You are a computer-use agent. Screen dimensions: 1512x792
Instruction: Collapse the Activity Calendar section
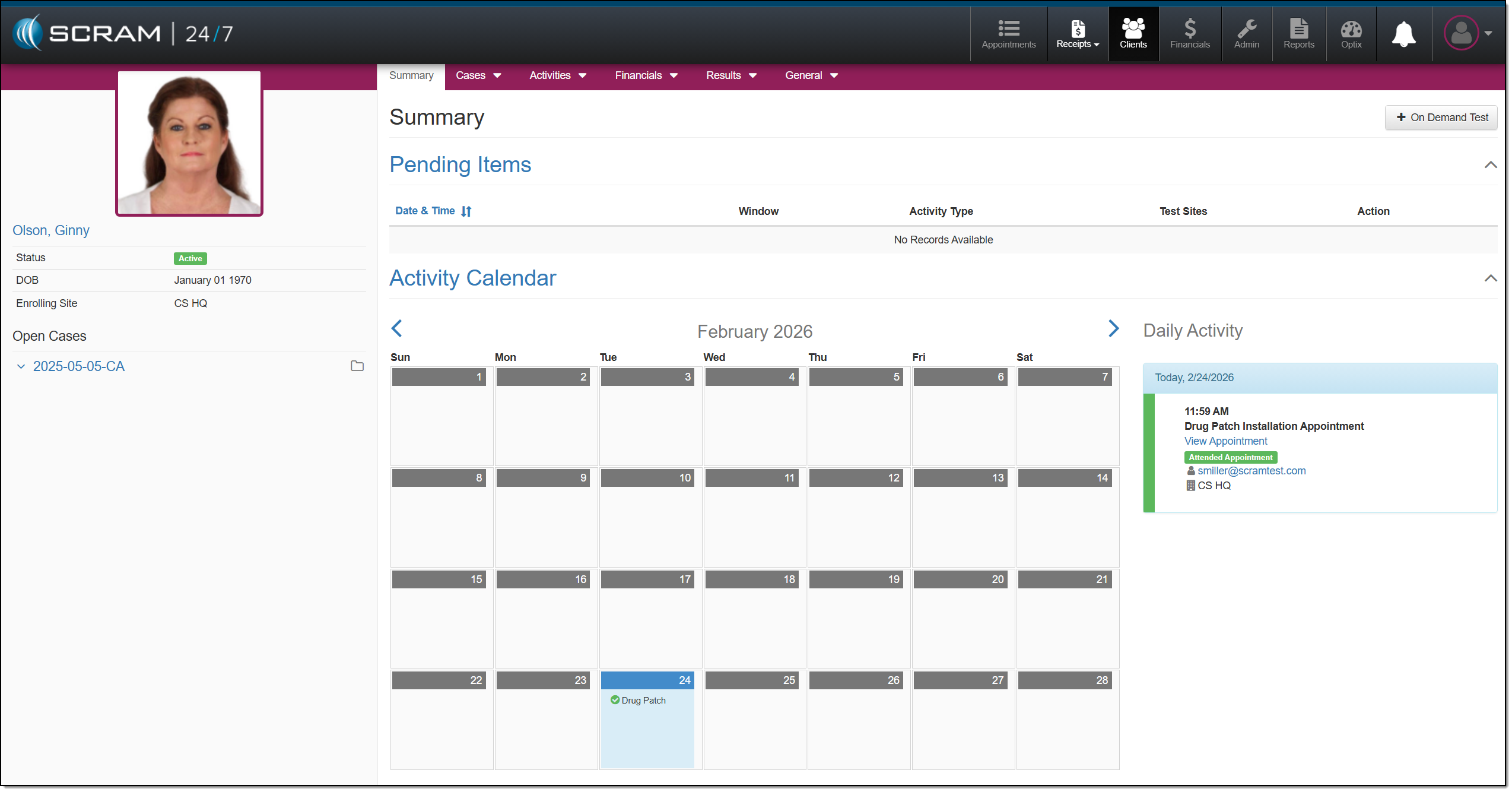click(x=1490, y=278)
